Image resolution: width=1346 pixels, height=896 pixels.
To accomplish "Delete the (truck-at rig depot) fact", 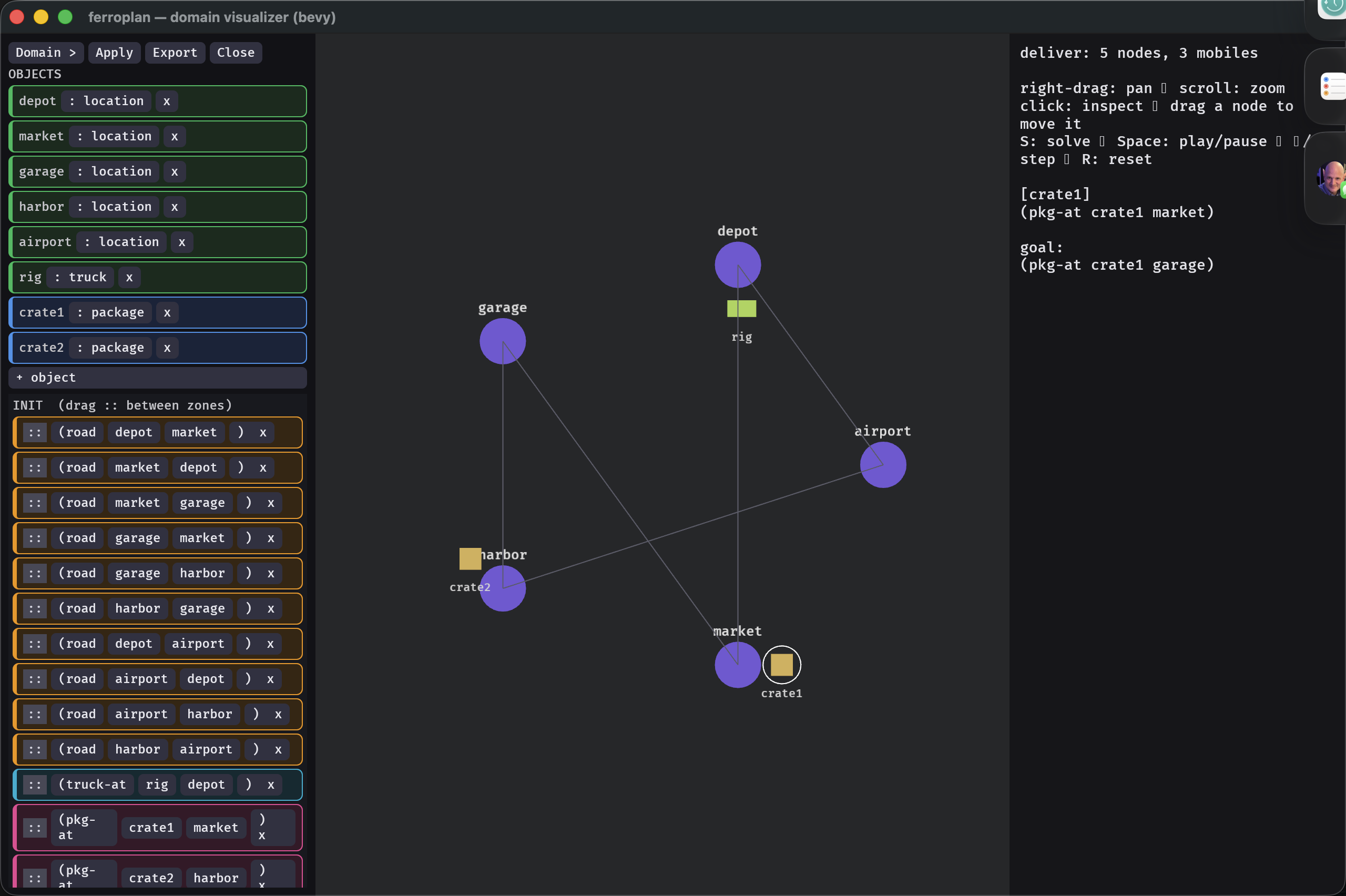I will pyautogui.click(x=271, y=785).
